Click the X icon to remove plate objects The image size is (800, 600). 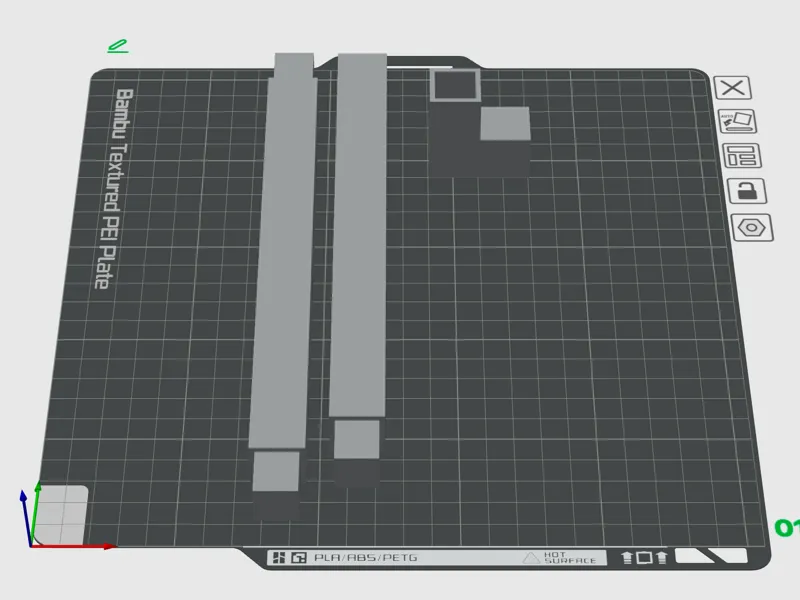[x=733, y=88]
